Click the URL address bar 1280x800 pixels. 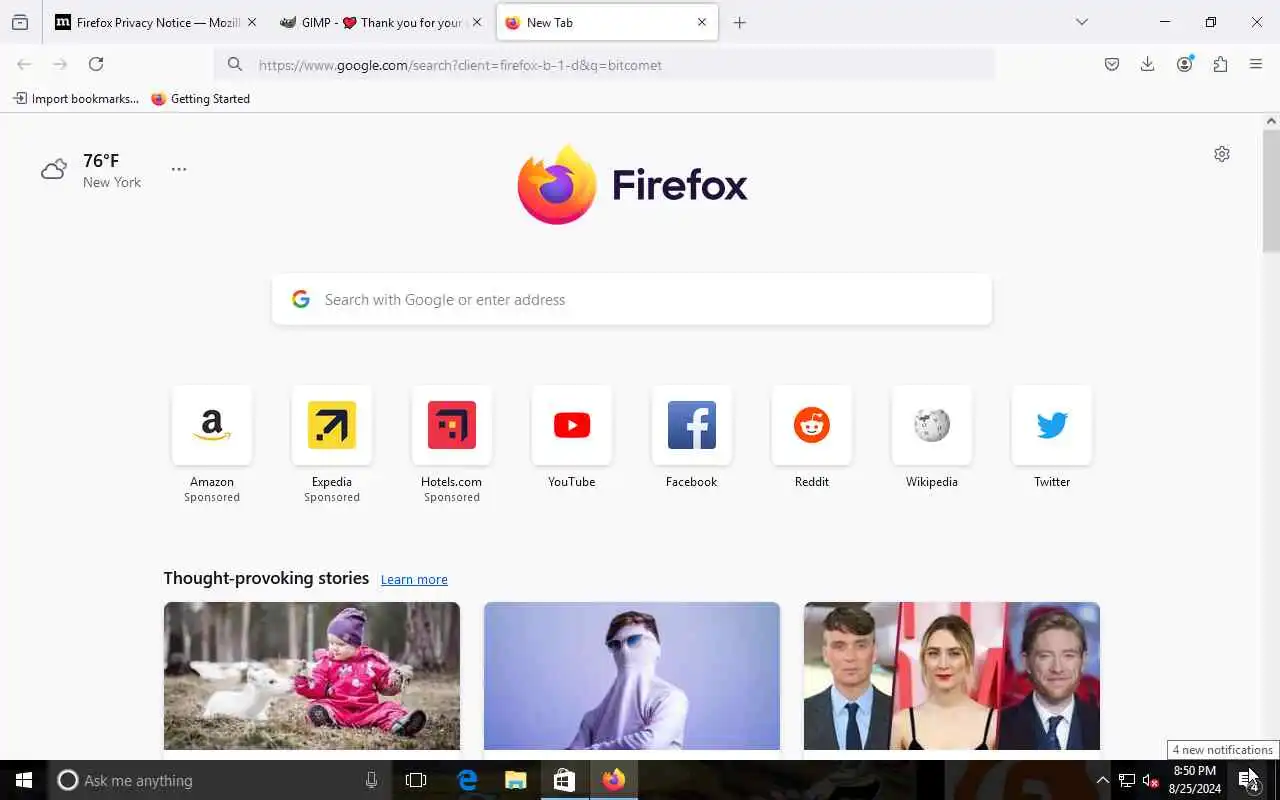tap(604, 65)
